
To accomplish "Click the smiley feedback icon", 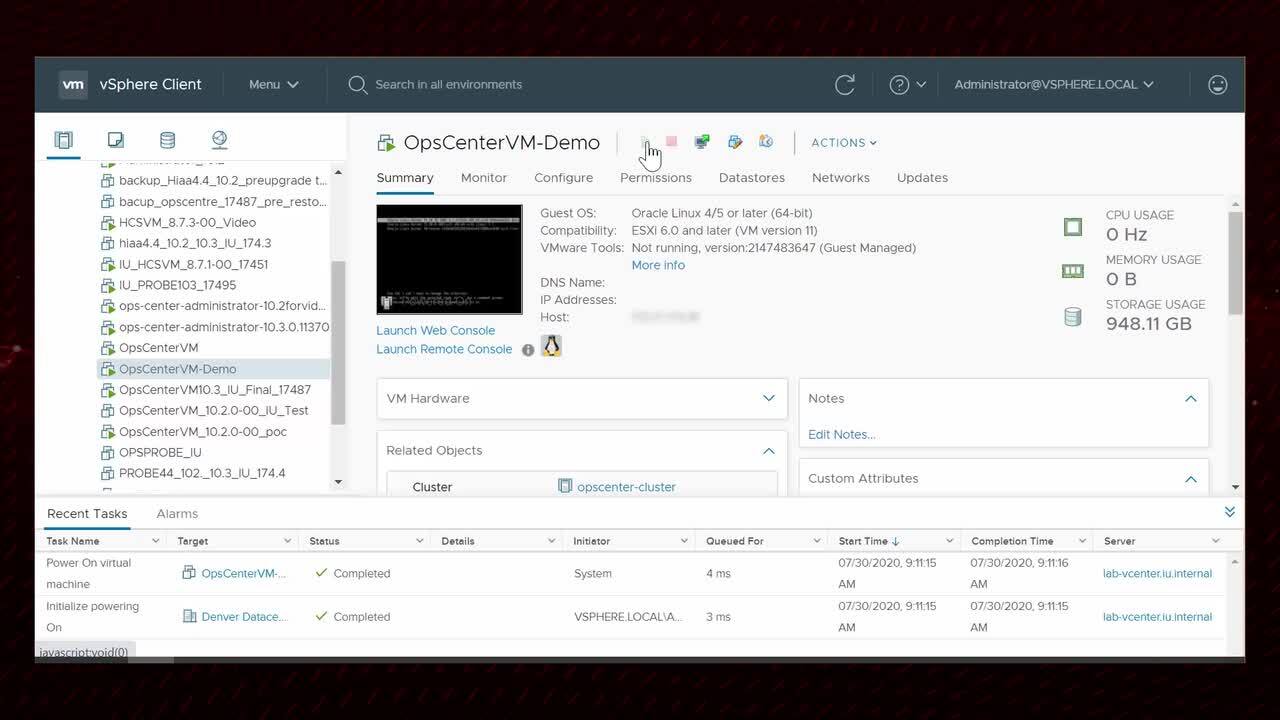I will [1217, 85].
